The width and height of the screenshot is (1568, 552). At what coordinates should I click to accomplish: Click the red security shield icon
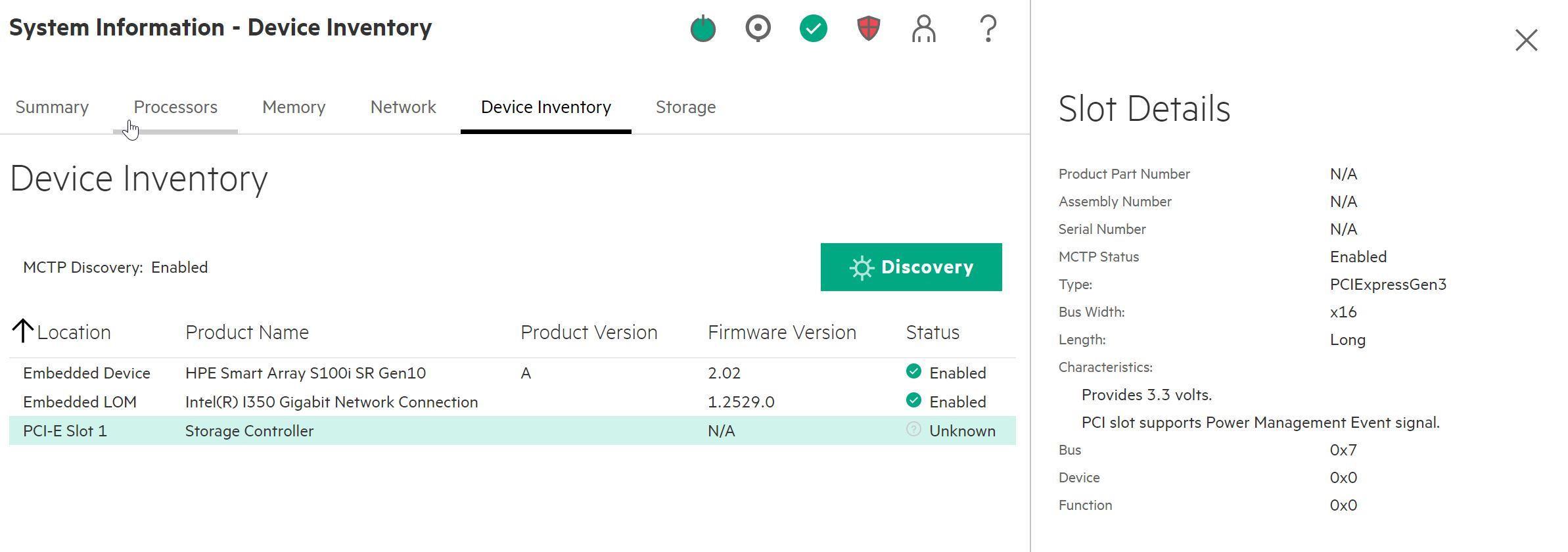pyautogui.click(x=868, y=29)
